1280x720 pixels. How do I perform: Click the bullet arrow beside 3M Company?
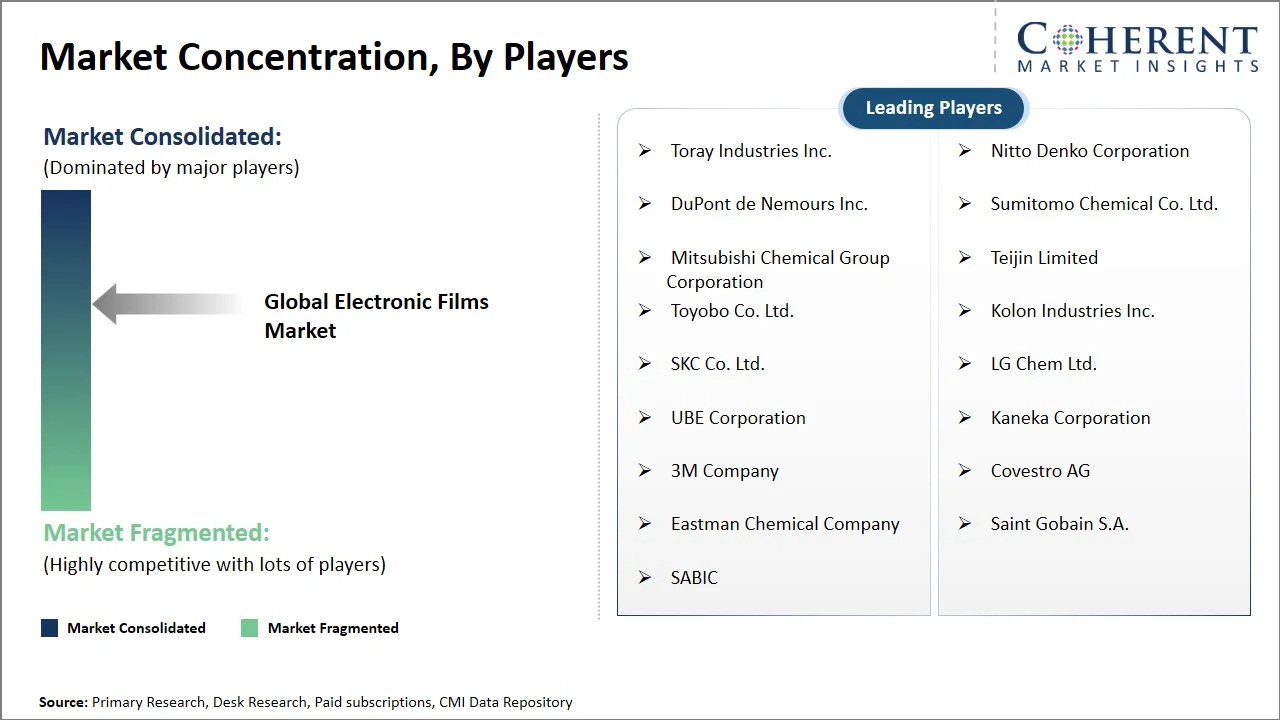point(645,471)
